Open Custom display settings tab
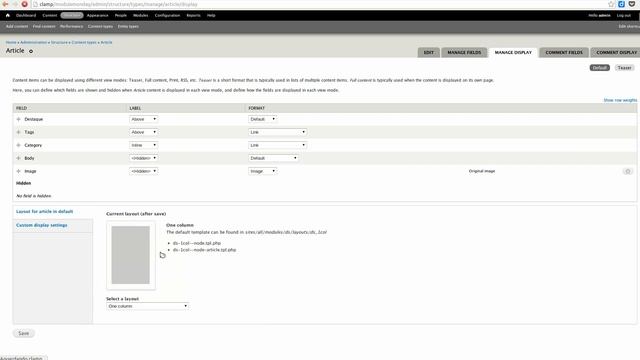 [x=42, y=225]
